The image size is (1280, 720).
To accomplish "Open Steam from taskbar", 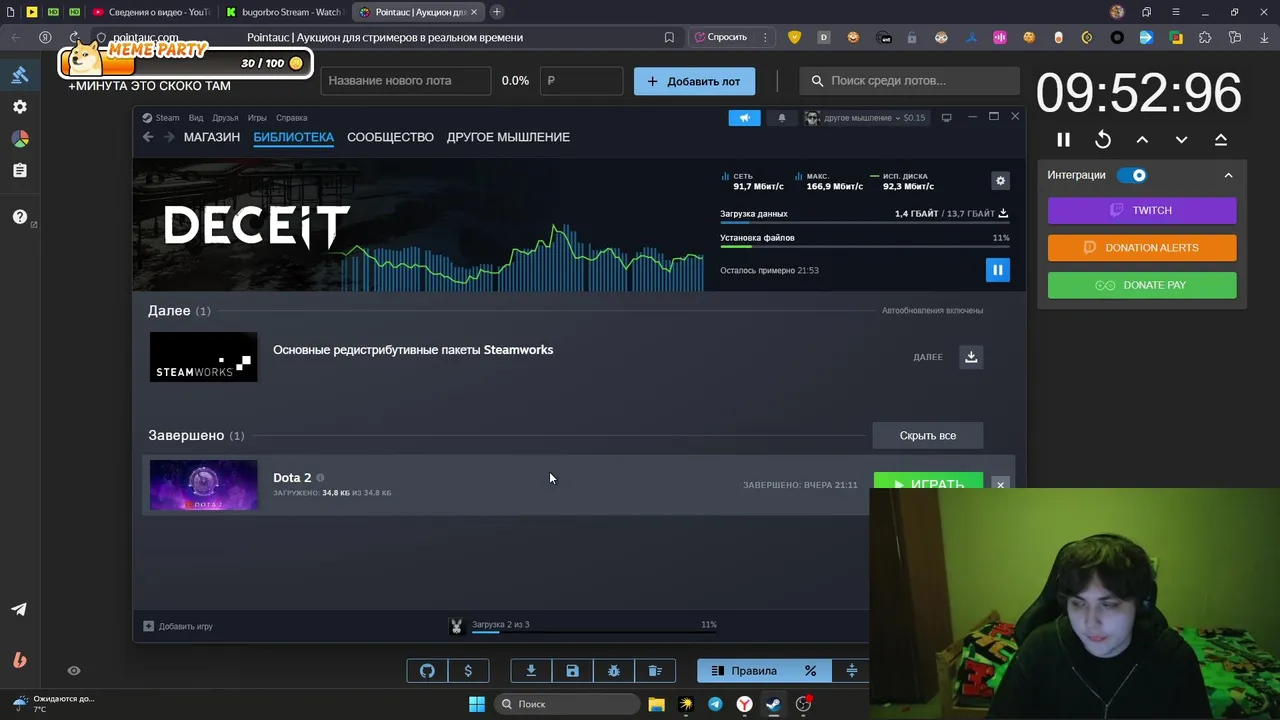I will 773,704.
